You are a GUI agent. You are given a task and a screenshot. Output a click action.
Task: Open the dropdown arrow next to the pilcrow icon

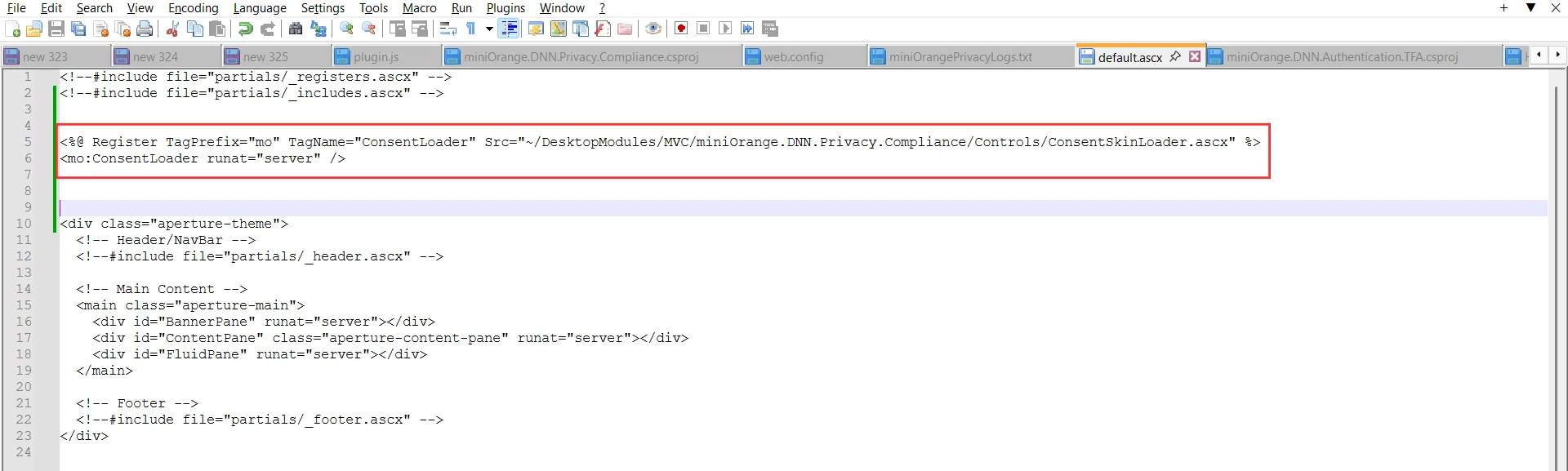(489, 29)
